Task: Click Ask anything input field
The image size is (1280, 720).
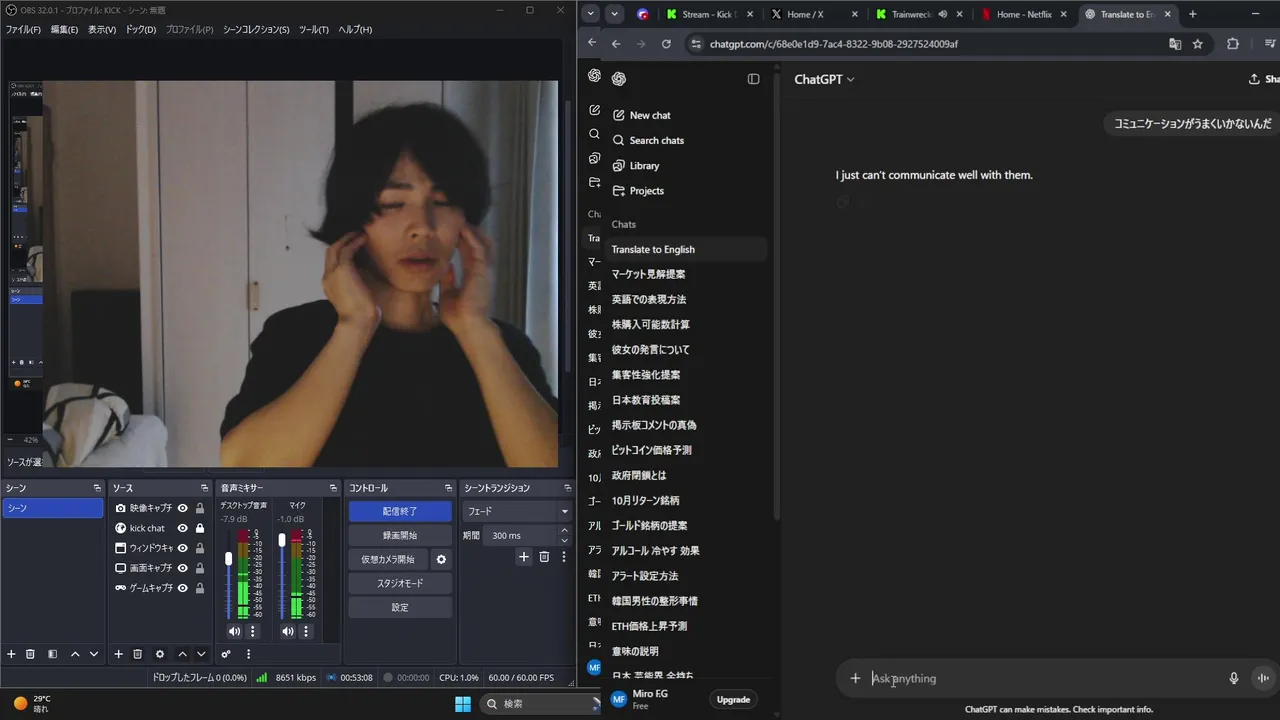Action: [x=1040, y=678]
